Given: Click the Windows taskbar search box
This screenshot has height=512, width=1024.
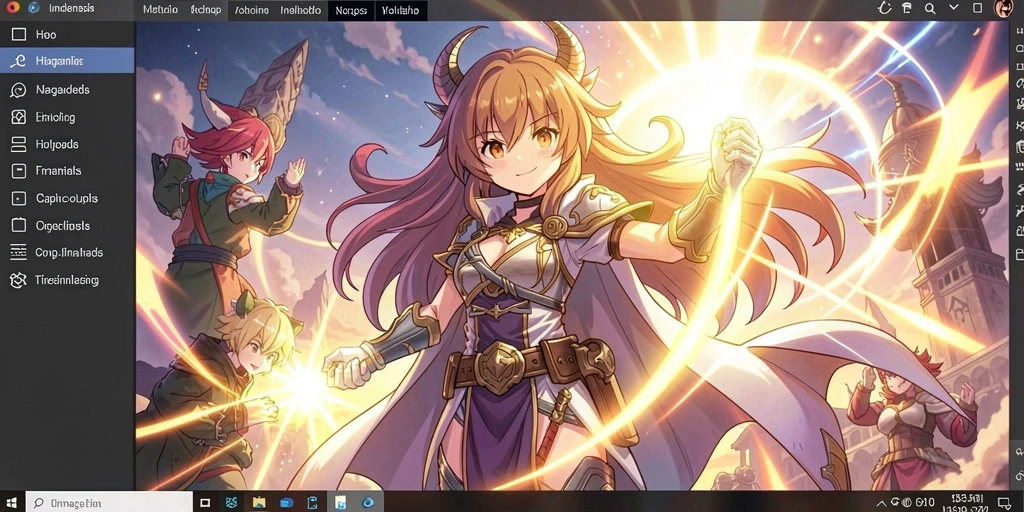Looking at the screenshot, I should pos(109,503).
